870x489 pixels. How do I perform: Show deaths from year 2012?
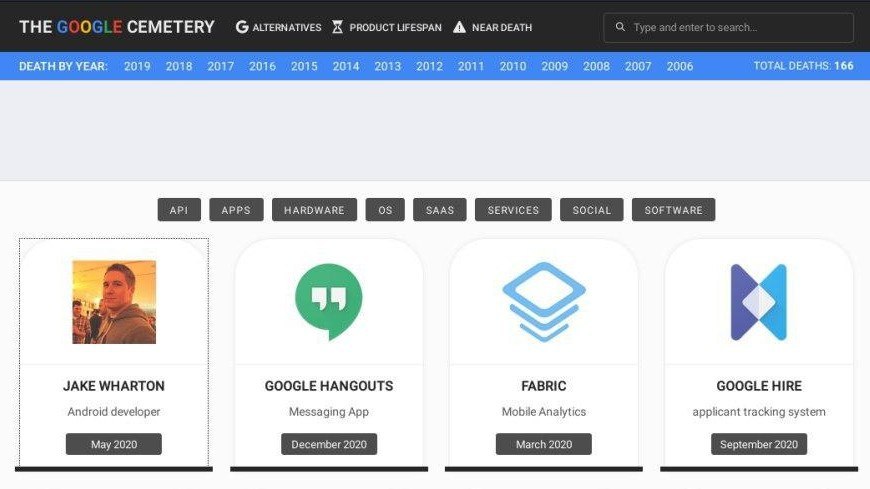429,66
